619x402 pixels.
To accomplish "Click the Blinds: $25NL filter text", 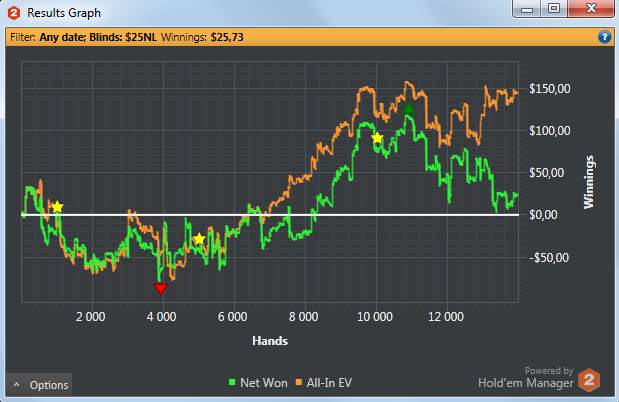I will (123, 38).
